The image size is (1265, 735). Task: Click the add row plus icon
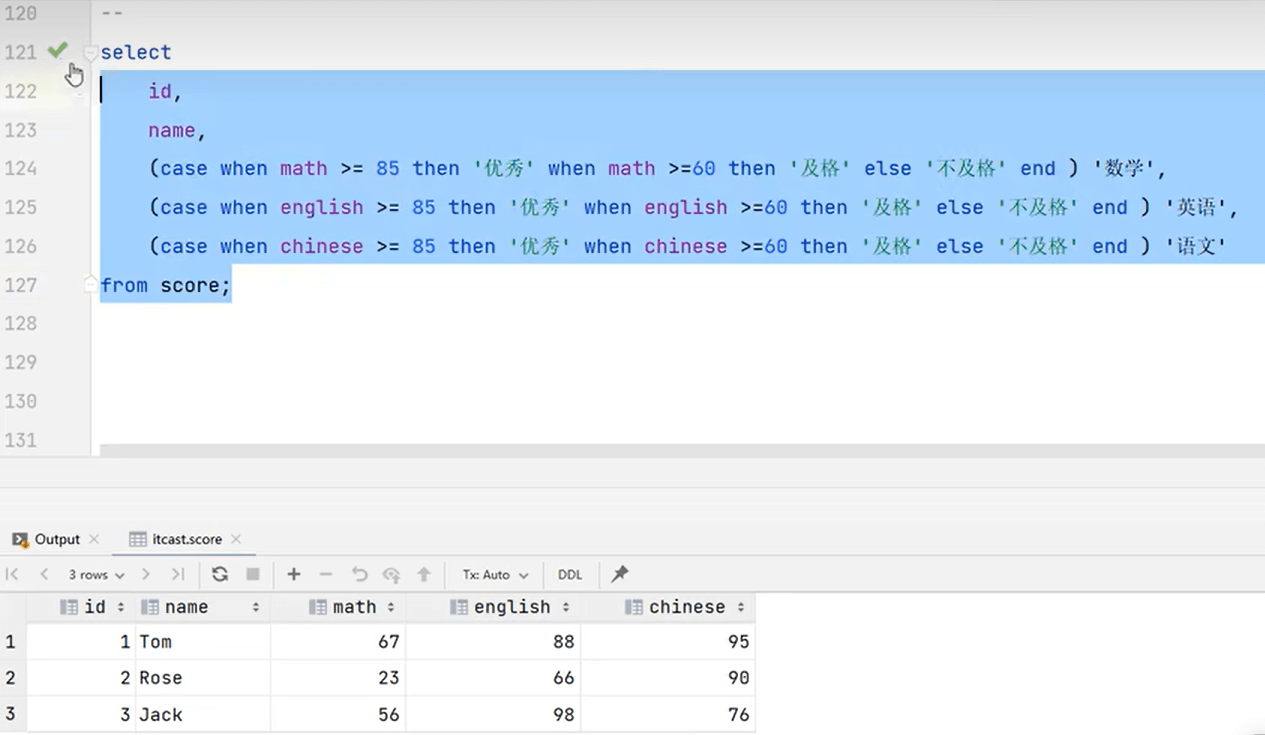pyautogui.click(x=294, y=574)
